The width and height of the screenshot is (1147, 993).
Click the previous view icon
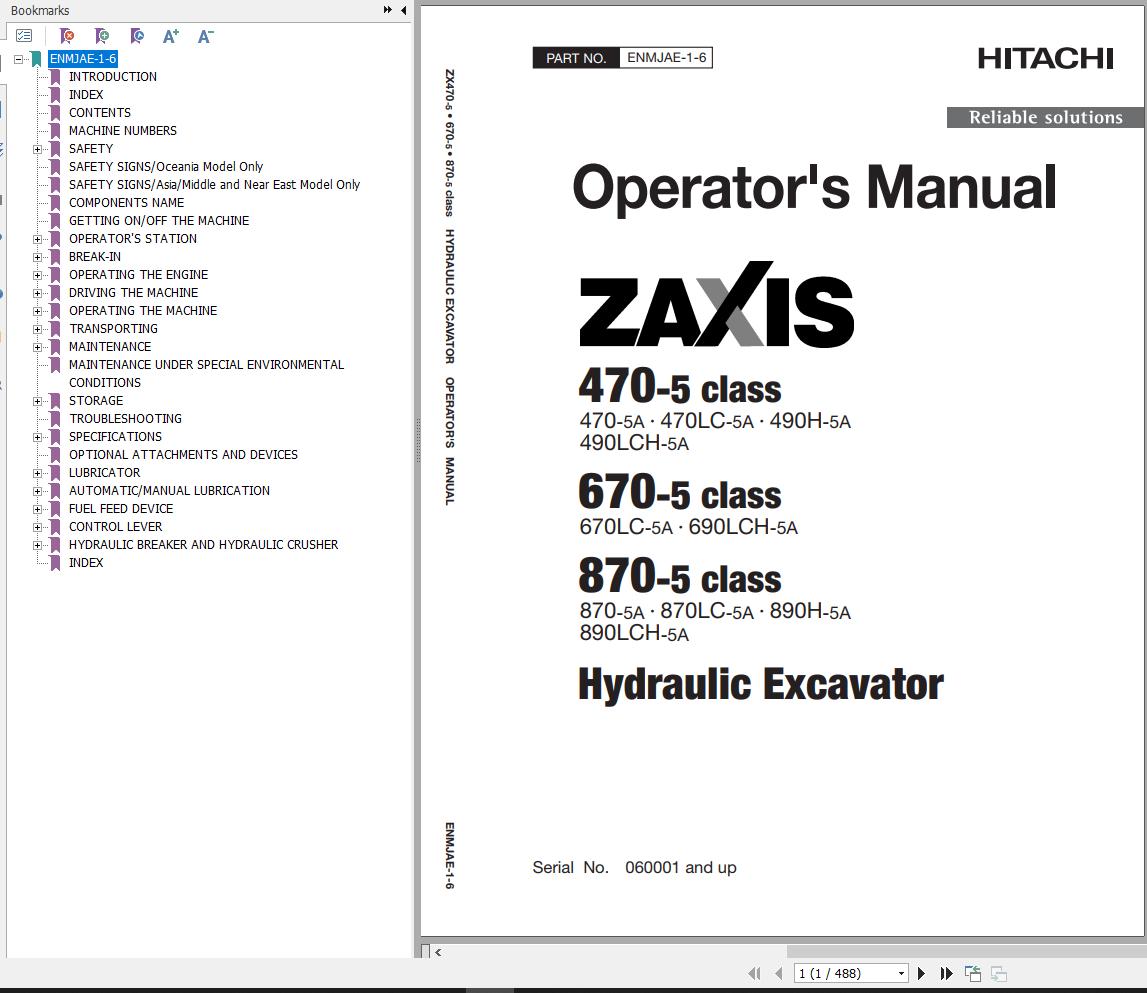click(x=973, y=973)
